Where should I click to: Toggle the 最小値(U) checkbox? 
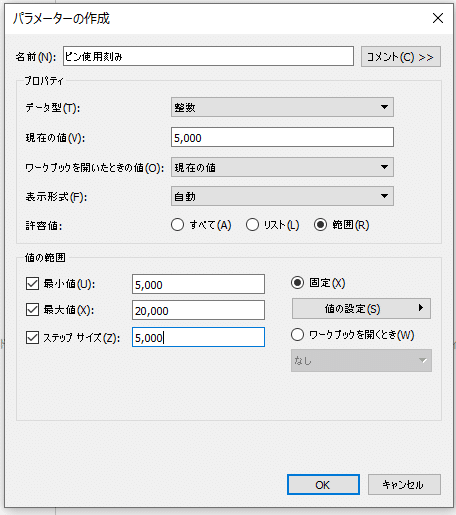pyautogui.click(x=32, y=284)
